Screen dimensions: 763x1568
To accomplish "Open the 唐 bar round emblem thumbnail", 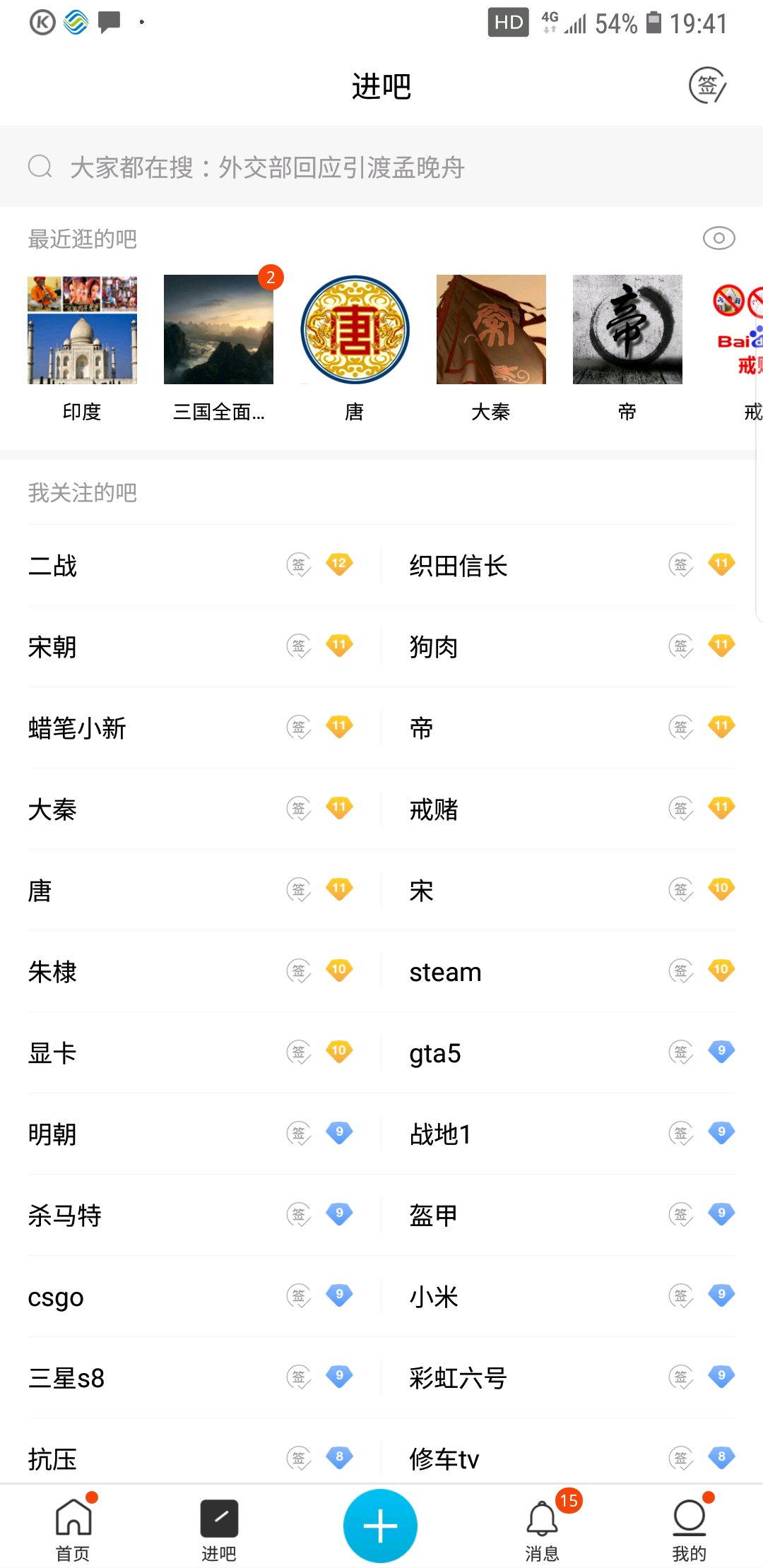I will click(x=355, y=330).
